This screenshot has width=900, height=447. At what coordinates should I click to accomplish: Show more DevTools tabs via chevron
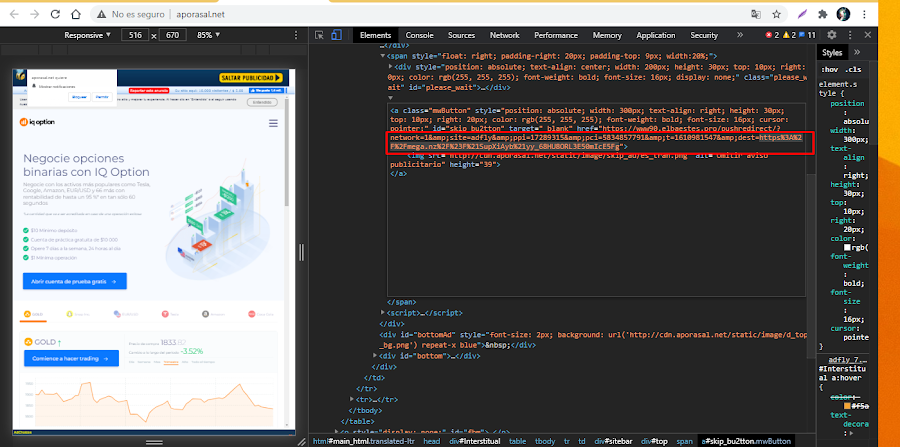pyautogui.click(x=740, y=35)
